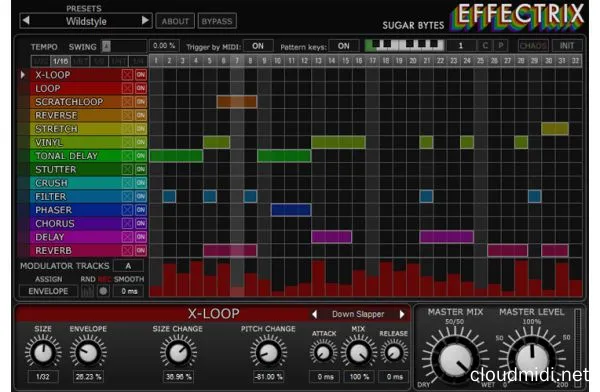
Task: Open the ABOUT dialog
Action: pos(175,21)
